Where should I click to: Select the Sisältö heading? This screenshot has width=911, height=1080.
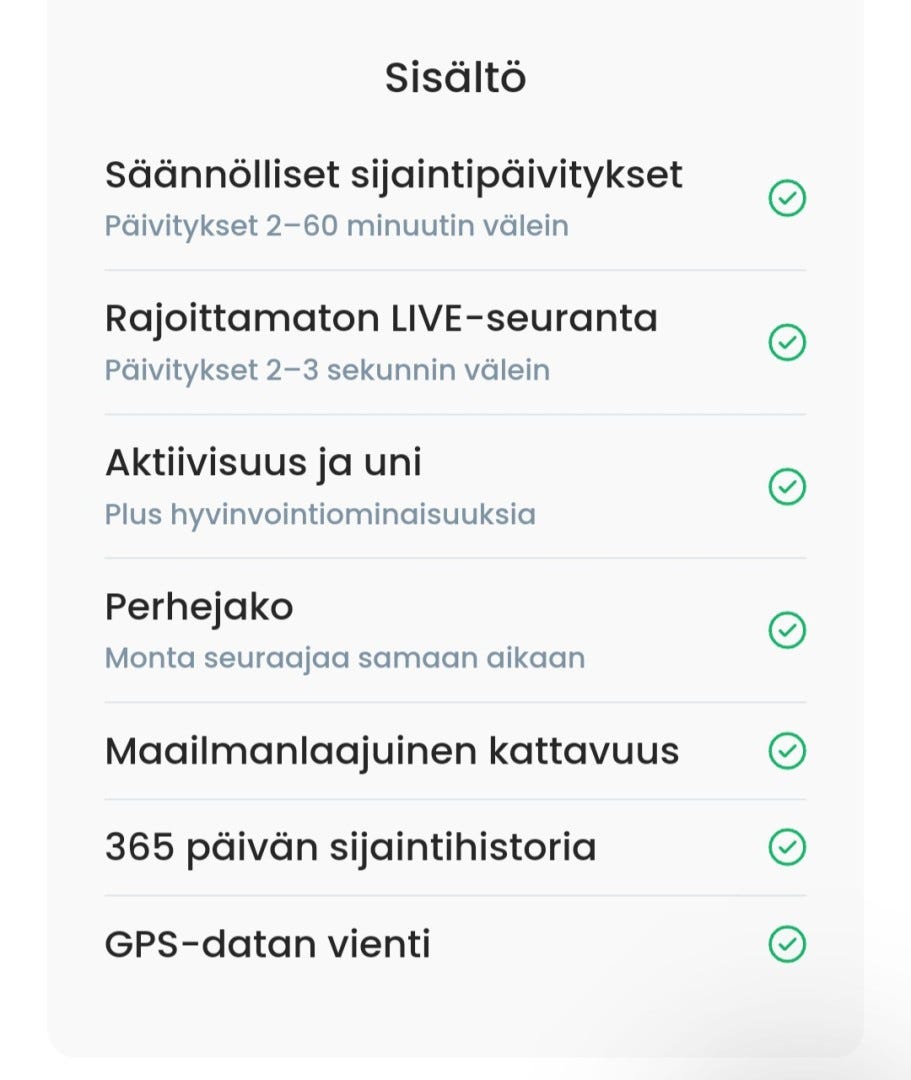[455, 79]
